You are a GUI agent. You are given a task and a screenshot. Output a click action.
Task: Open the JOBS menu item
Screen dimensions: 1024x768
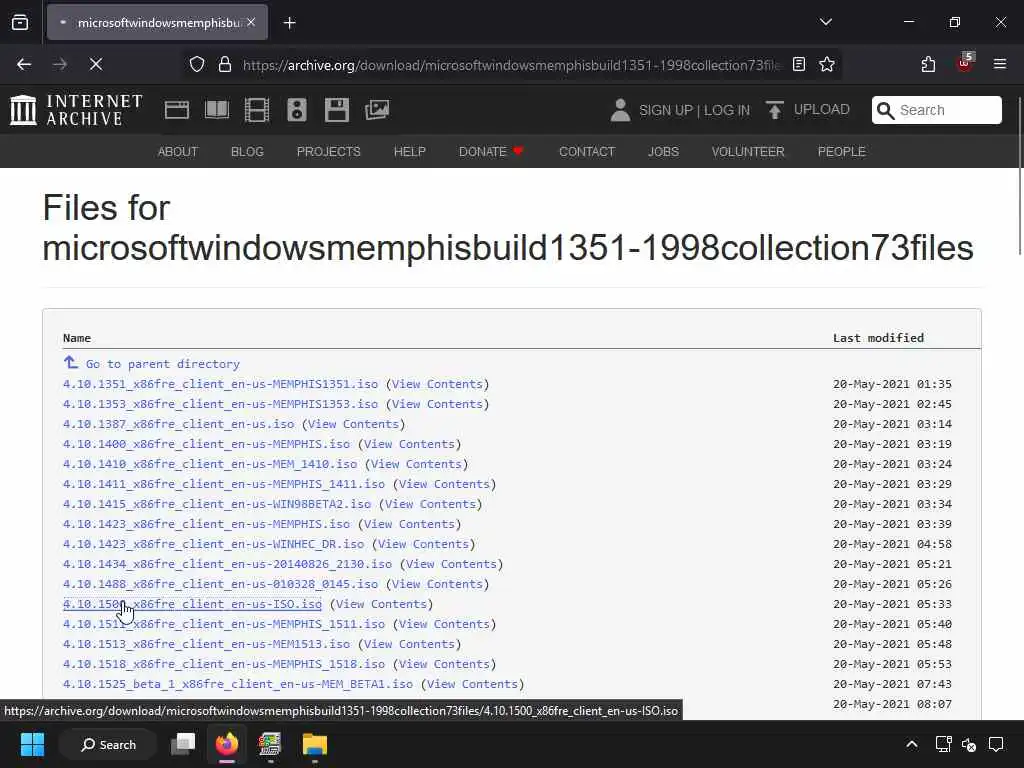click(x=664, y=152)
